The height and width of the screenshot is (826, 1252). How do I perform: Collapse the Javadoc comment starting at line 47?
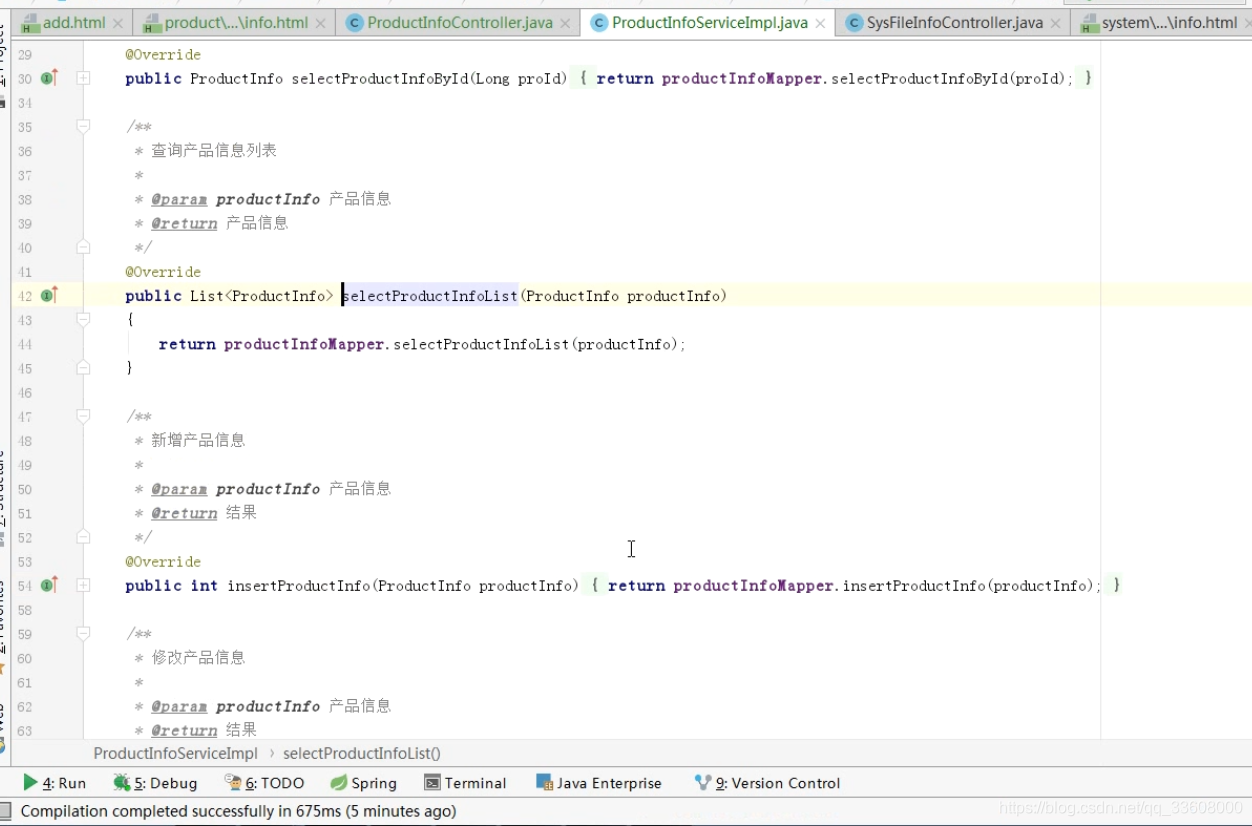[x=84, y=416]
